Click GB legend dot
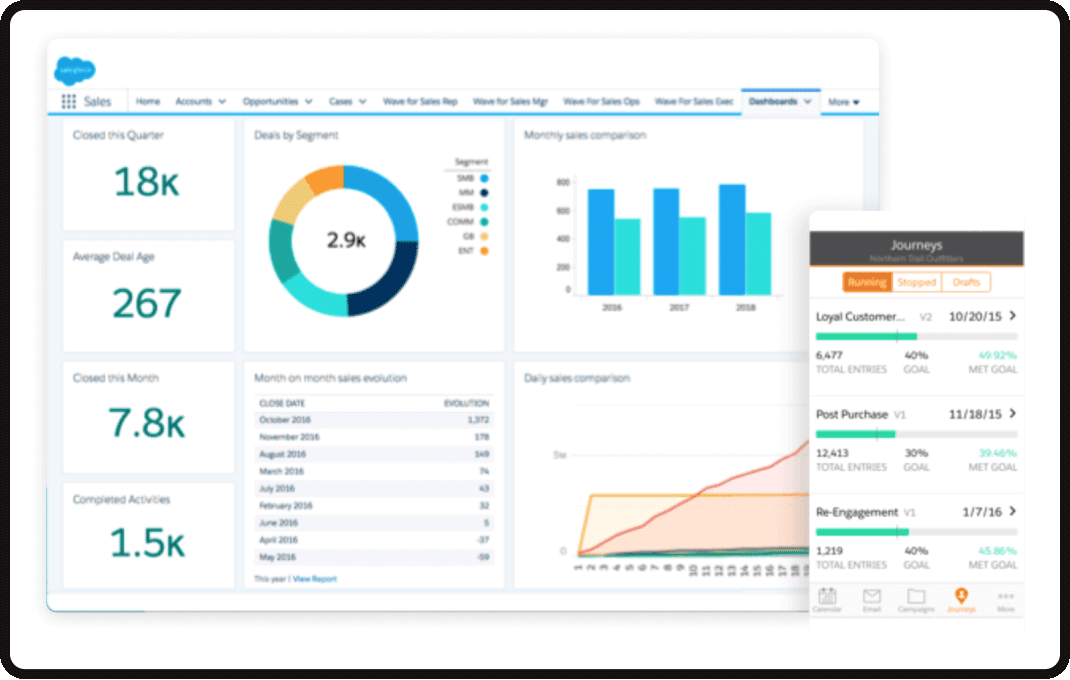 click(x=484, y=236)
